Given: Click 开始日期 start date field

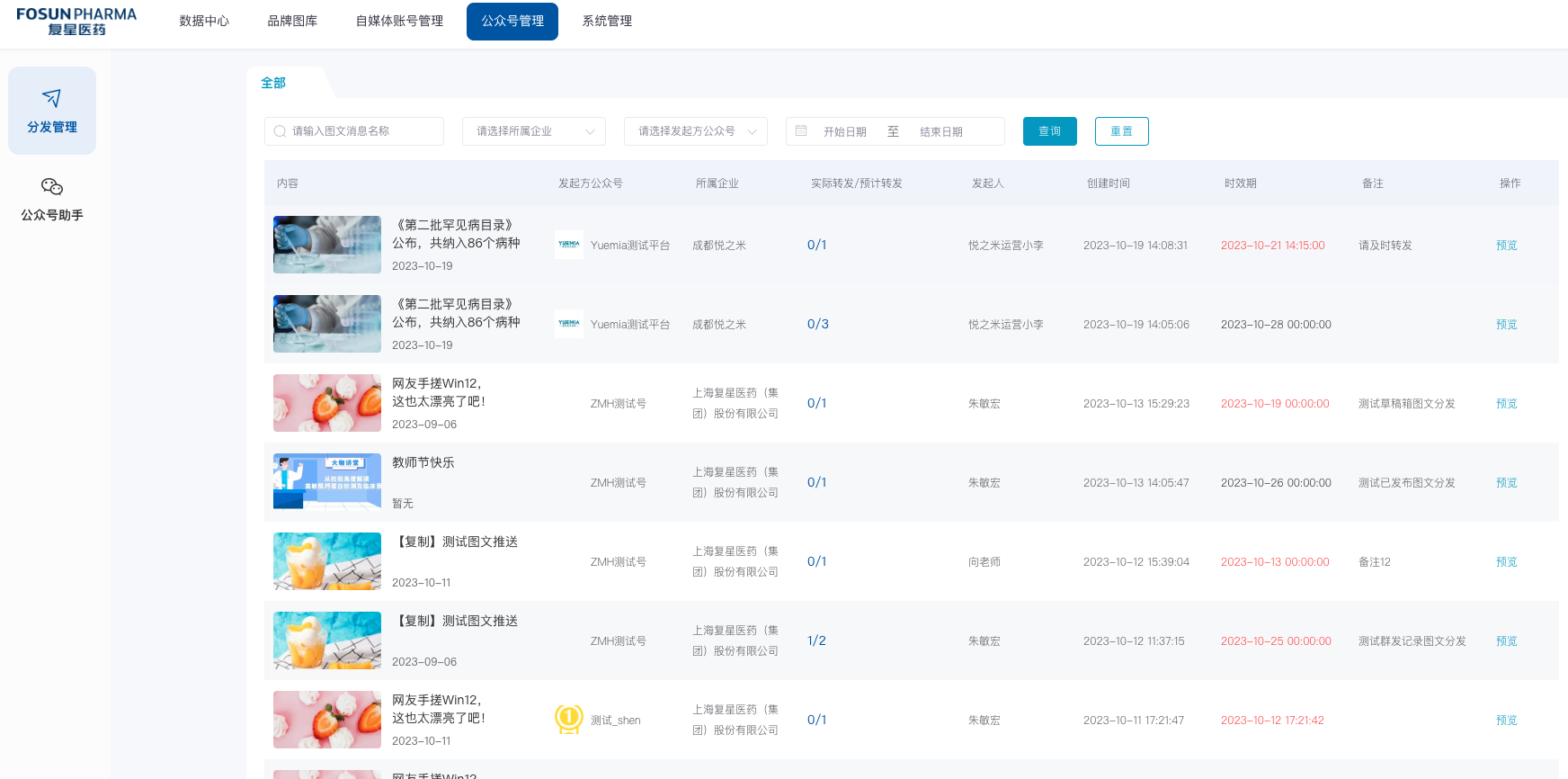Looking at the screenshot, I should 845,131.
